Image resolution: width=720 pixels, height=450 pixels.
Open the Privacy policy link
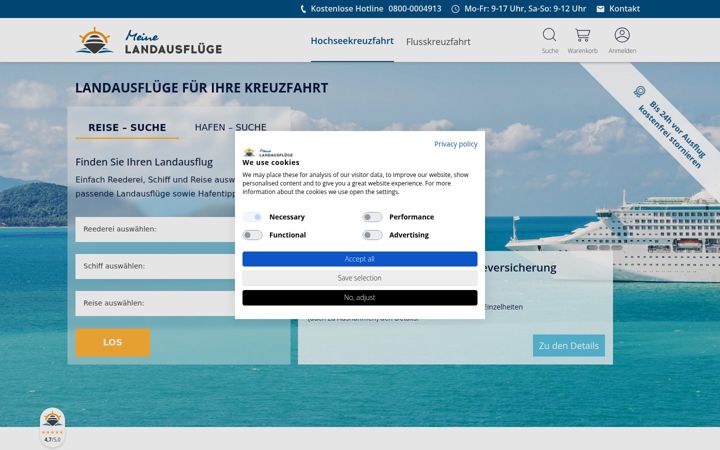coord(456,144)
